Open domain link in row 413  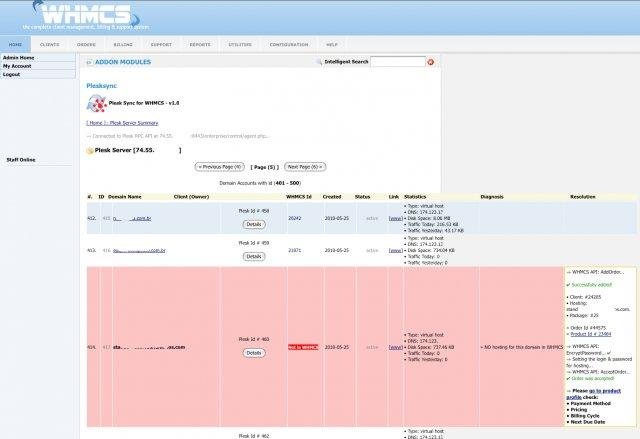[139, 251]
